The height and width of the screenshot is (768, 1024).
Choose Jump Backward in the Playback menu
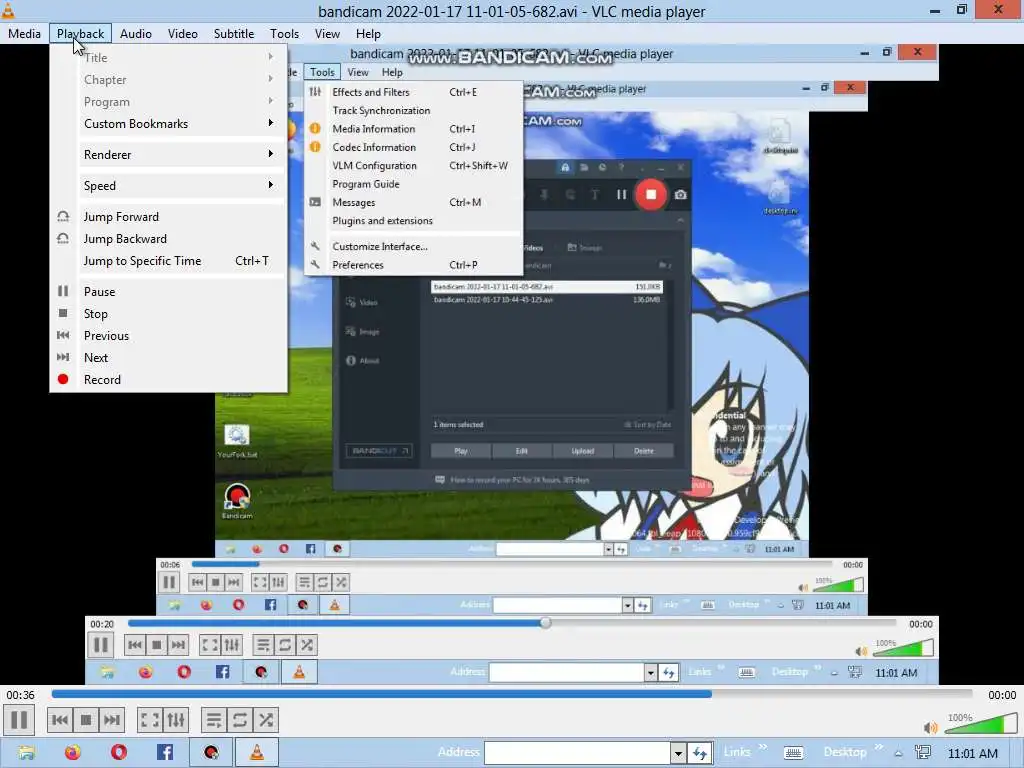tap(168, 239)
